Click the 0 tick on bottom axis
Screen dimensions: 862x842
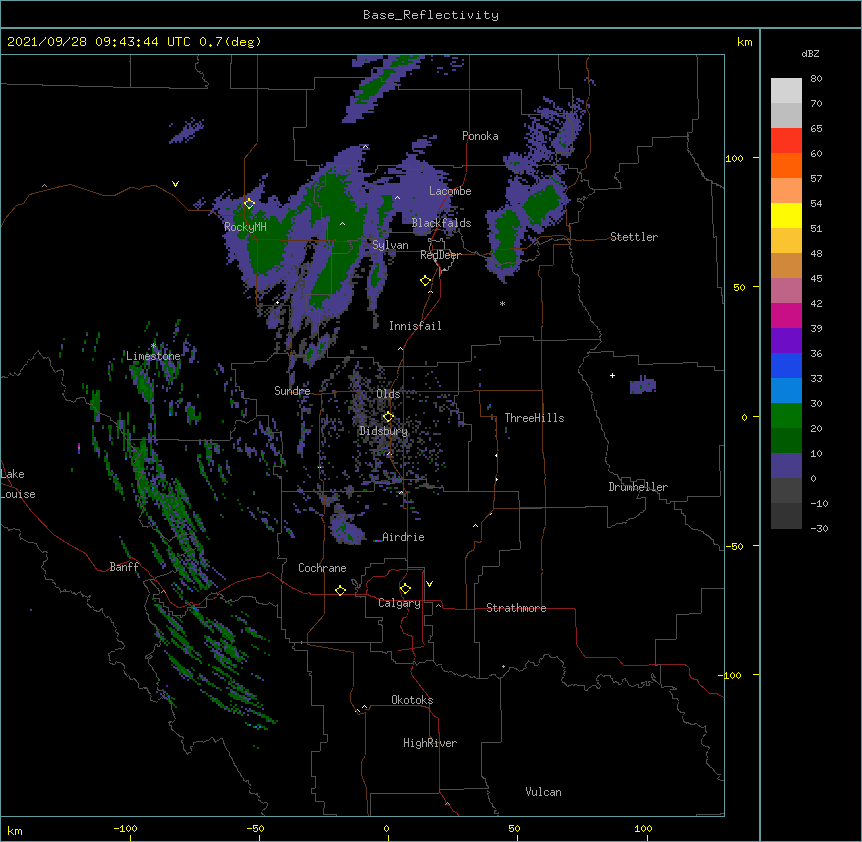[x=386, y=828]
